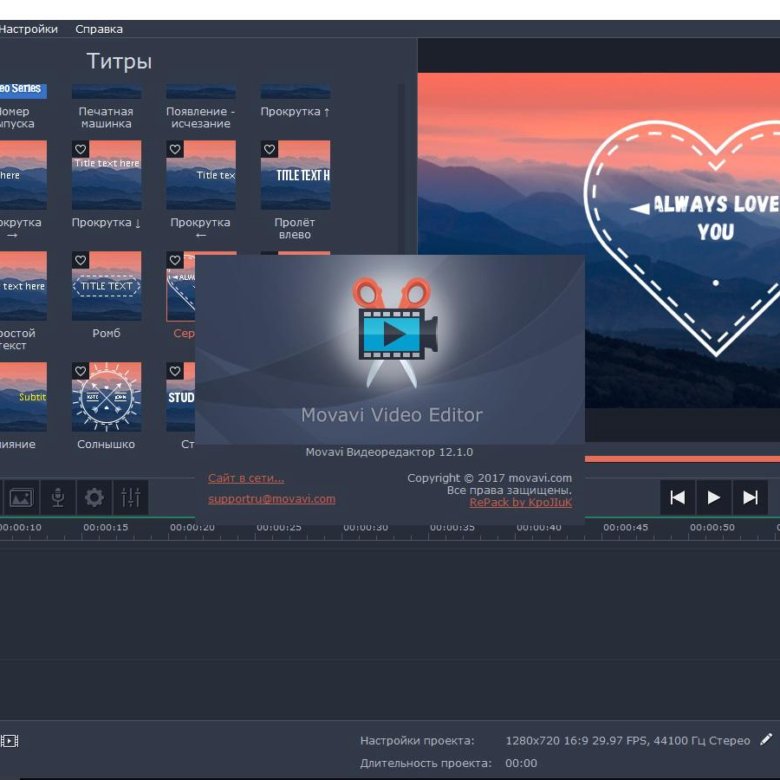The image size is (780, 780).
Task: Click the heart title in the preview
Action: [x=682, y=238]
